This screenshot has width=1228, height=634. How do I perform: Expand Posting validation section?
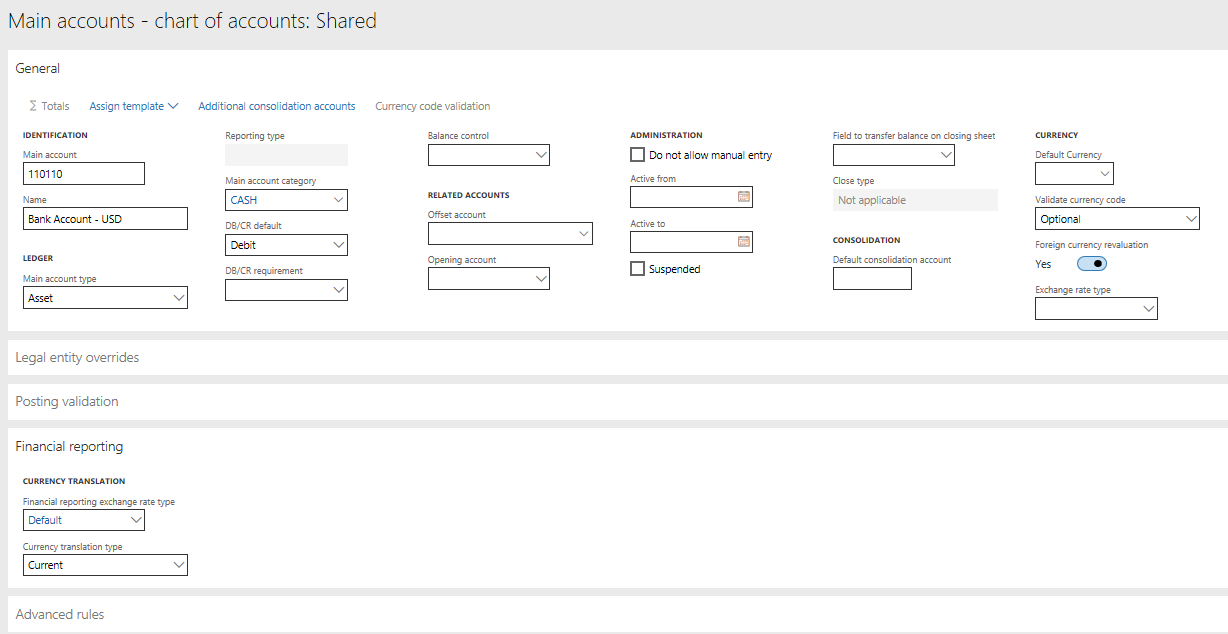point(67,401)
